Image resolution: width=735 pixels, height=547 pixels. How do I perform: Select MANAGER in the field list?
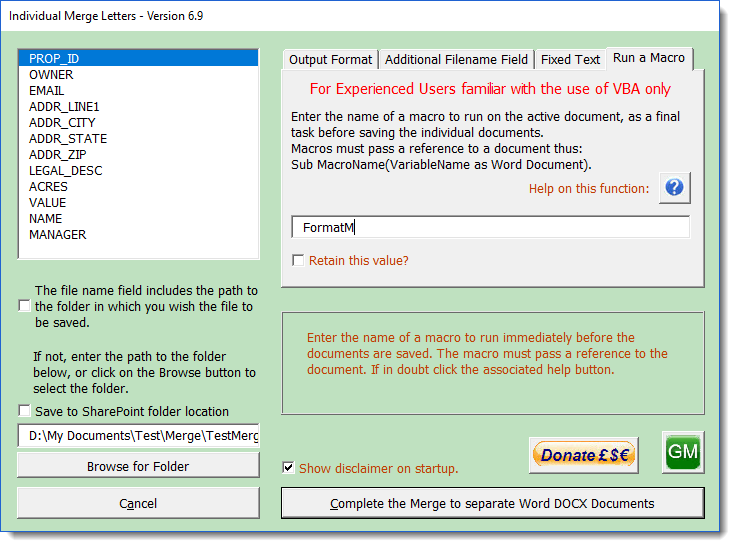point(138,234)
